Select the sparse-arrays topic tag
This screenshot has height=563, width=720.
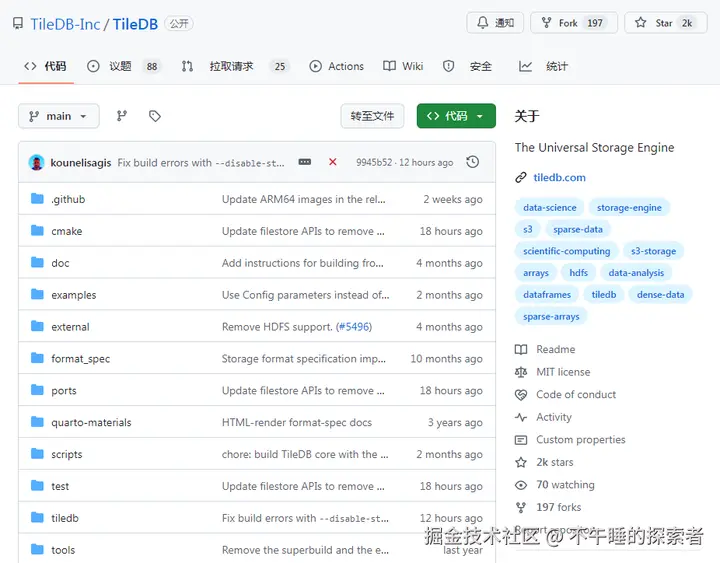click(551, 316)
